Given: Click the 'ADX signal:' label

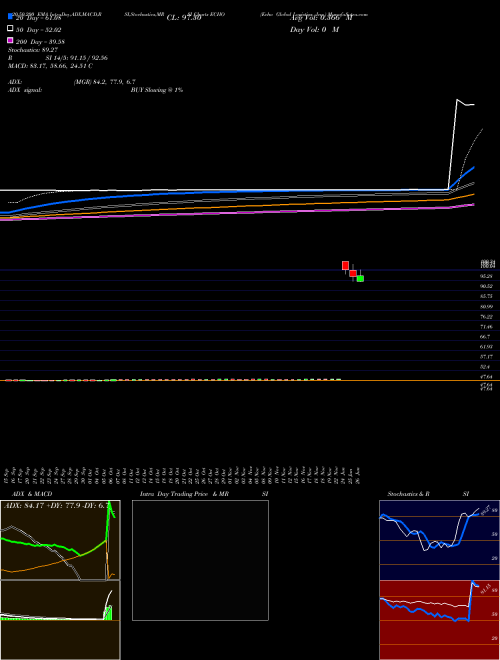Looking at the screenshot, I should (x=25, y=90).
